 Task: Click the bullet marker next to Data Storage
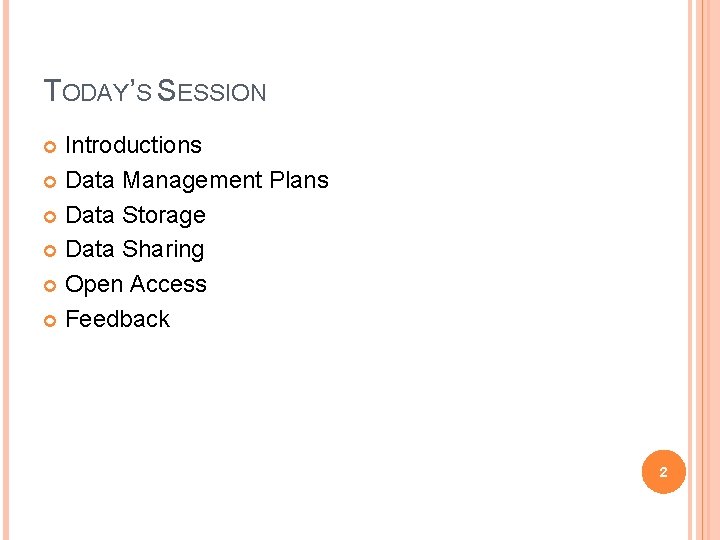(x=51, y=217)
